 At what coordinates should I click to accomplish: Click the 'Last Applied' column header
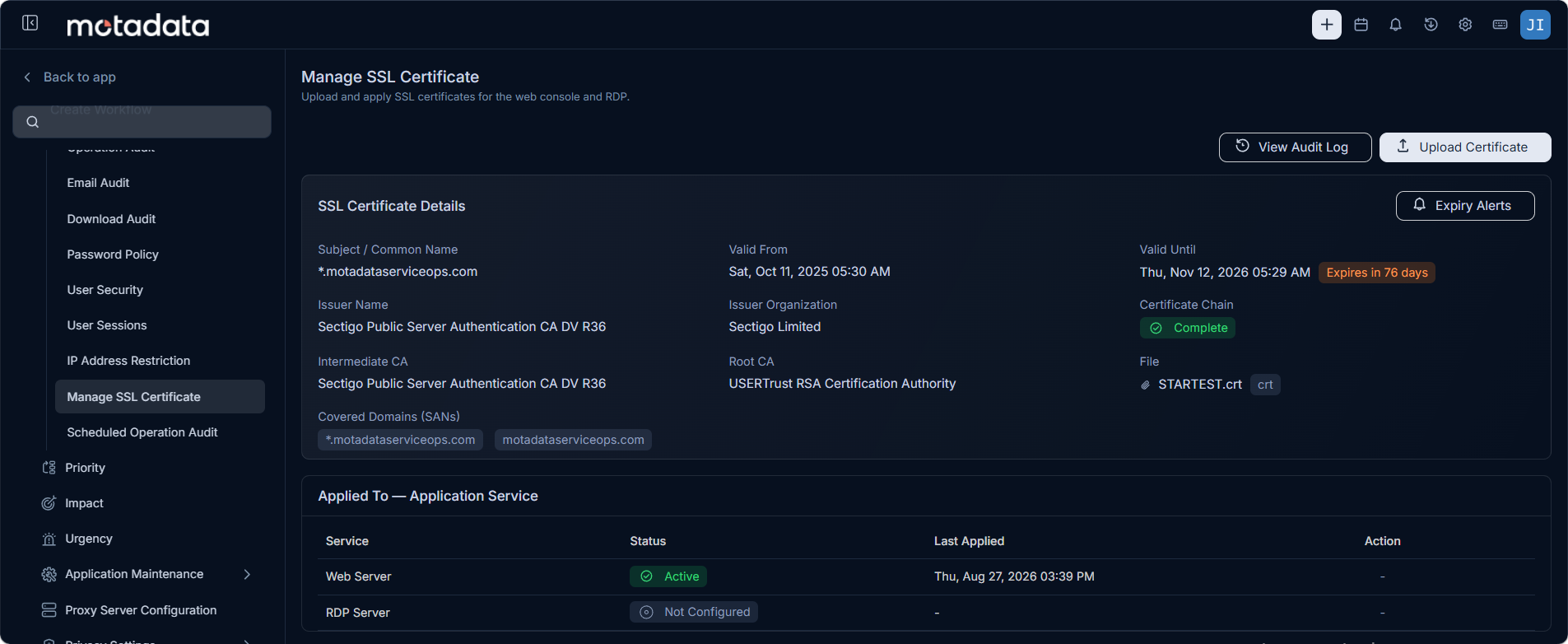969,541
